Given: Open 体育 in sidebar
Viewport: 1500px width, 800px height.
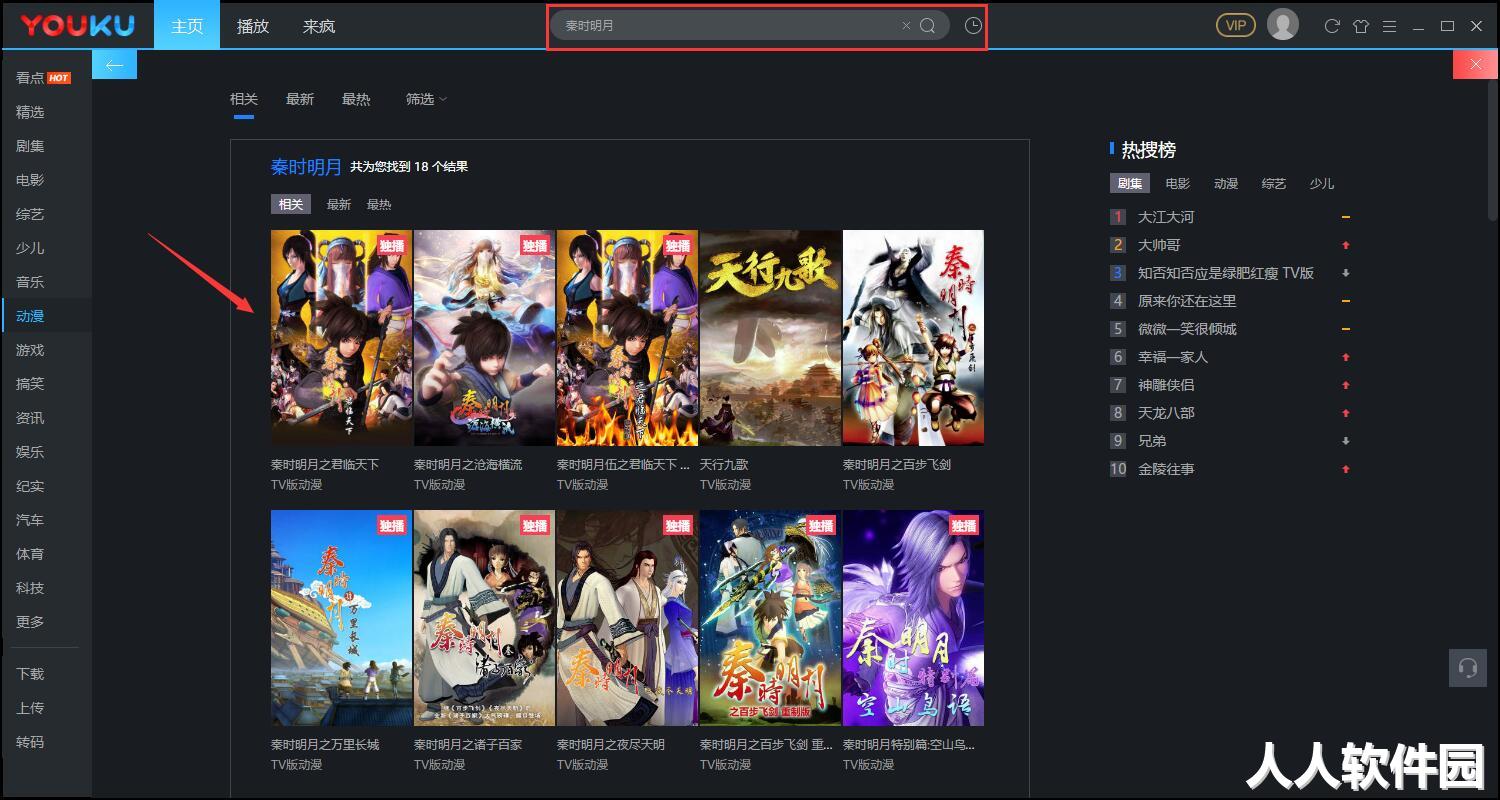Looking at the screenshot, I should (x=30, y=554).
